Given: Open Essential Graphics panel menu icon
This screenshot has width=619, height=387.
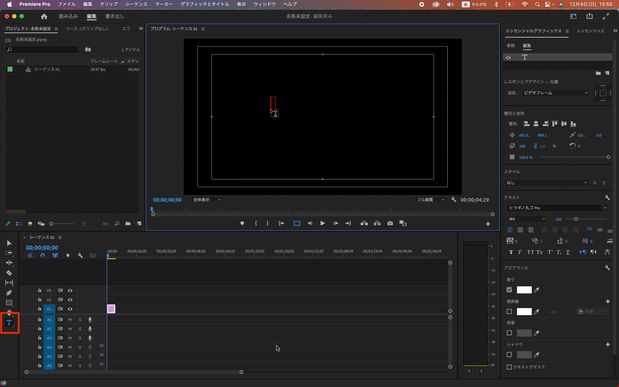Looking at the screenshot, I should (567, 31).
